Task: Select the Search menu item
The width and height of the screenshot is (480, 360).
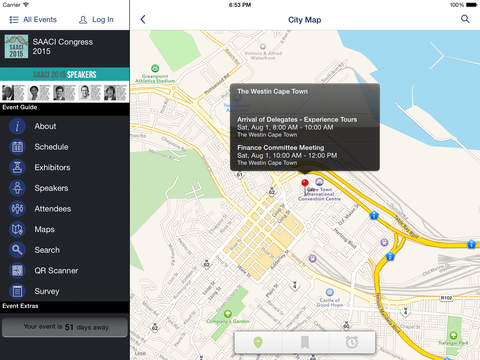Action: (47, 250)
